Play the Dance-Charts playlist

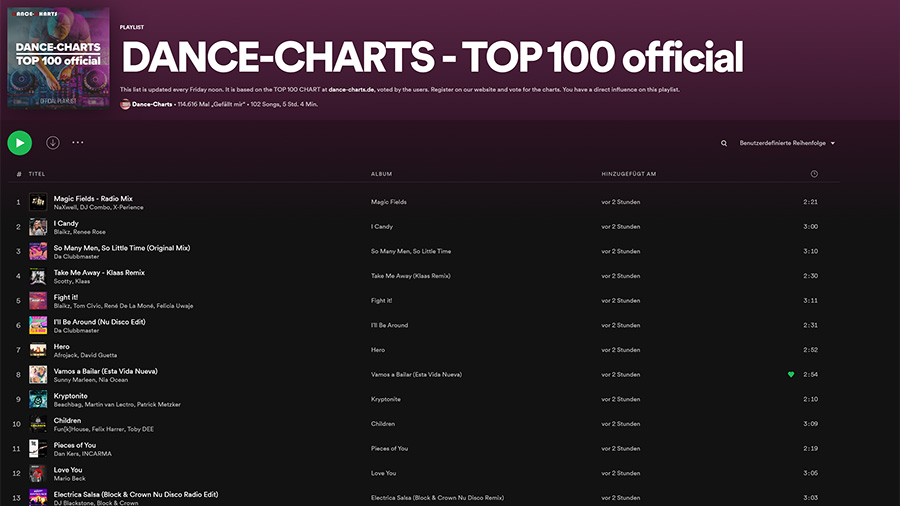(20, 143)
